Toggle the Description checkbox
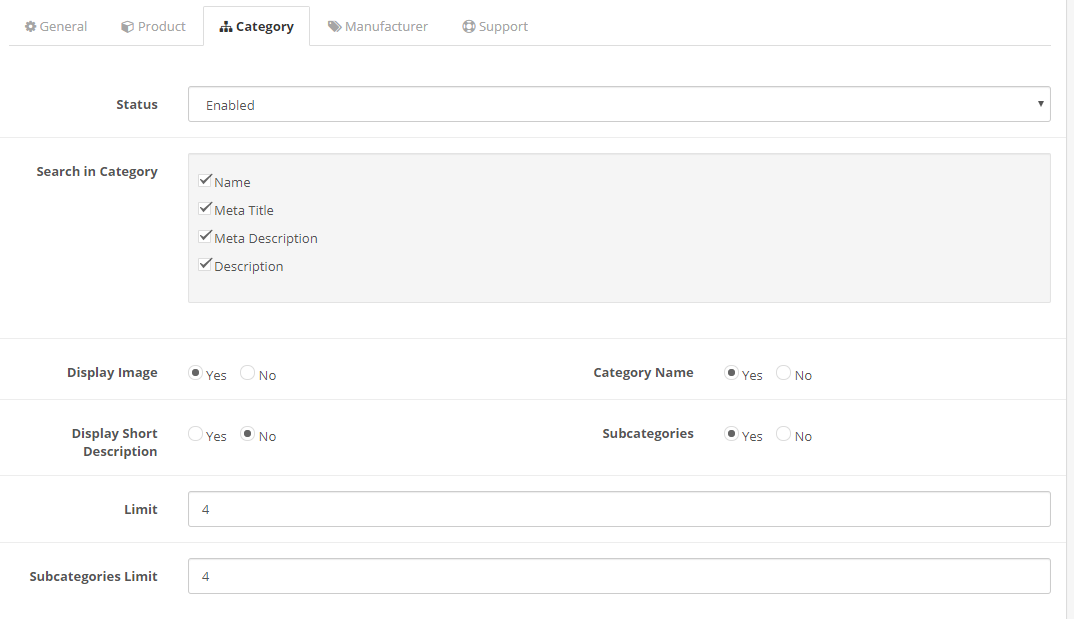This screenshot has width=1074, height=619. (x=205, y=265)
